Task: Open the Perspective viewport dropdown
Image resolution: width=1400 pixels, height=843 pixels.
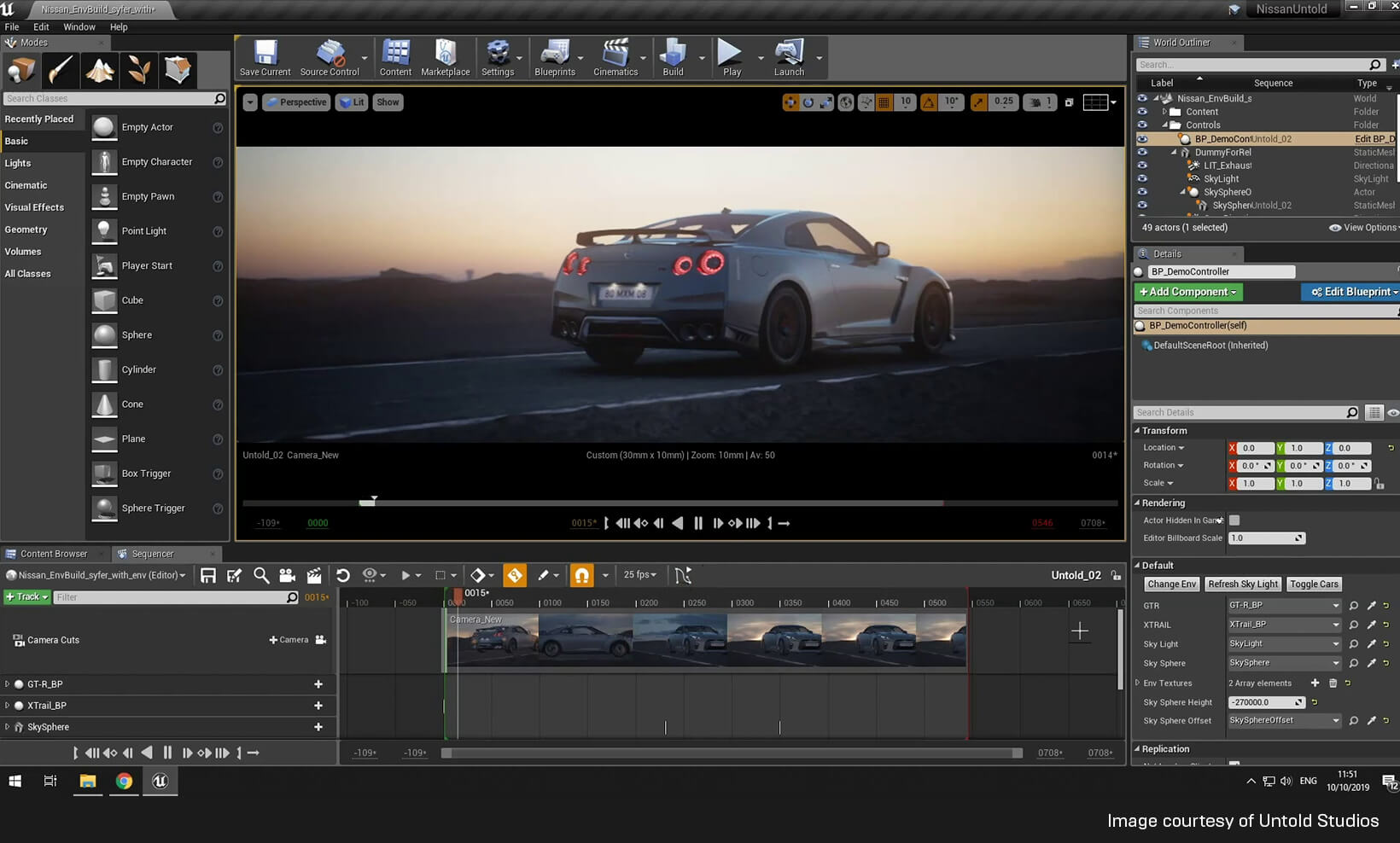Action: coord(296,102)
